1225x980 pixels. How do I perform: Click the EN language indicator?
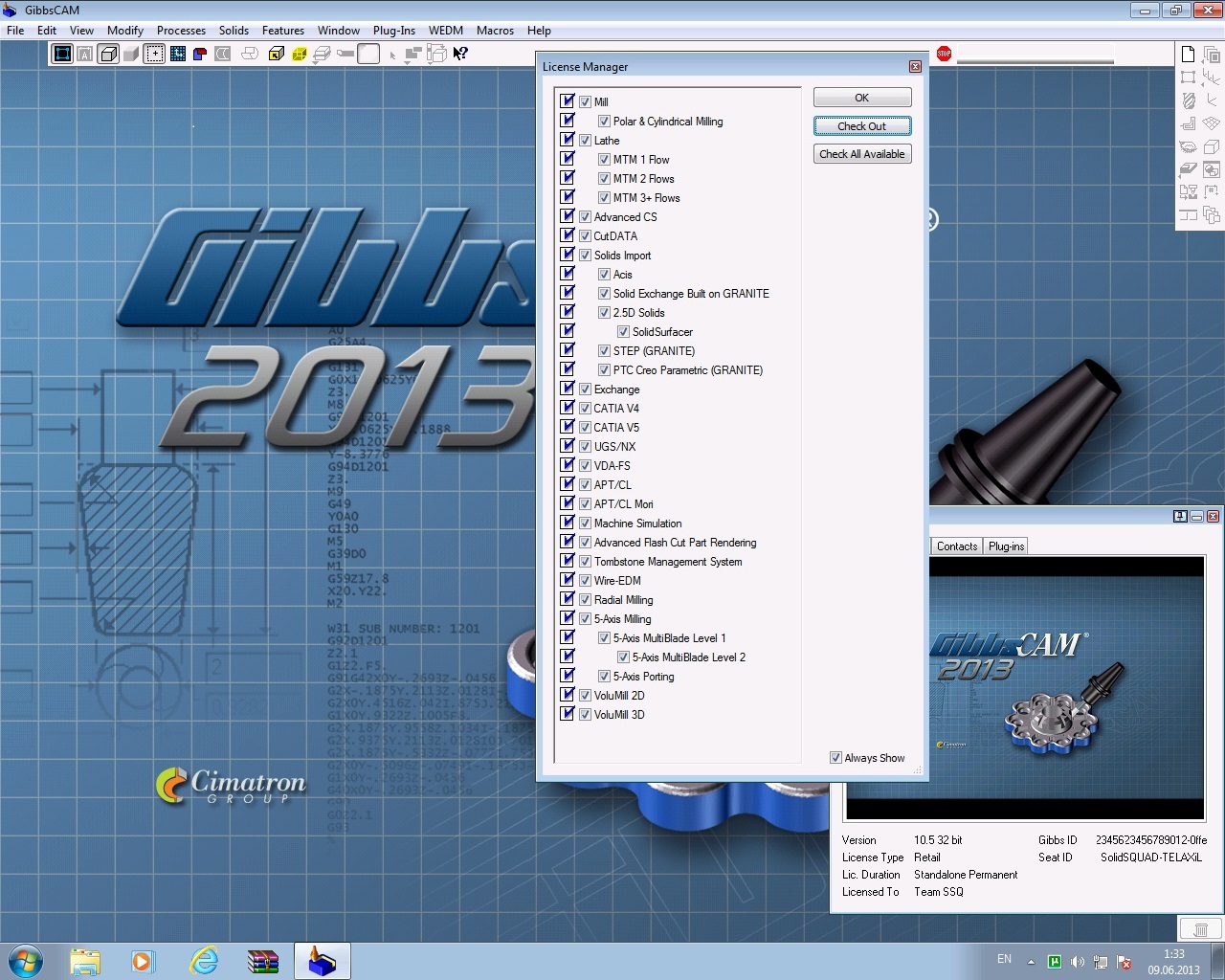coord(1004,959)
